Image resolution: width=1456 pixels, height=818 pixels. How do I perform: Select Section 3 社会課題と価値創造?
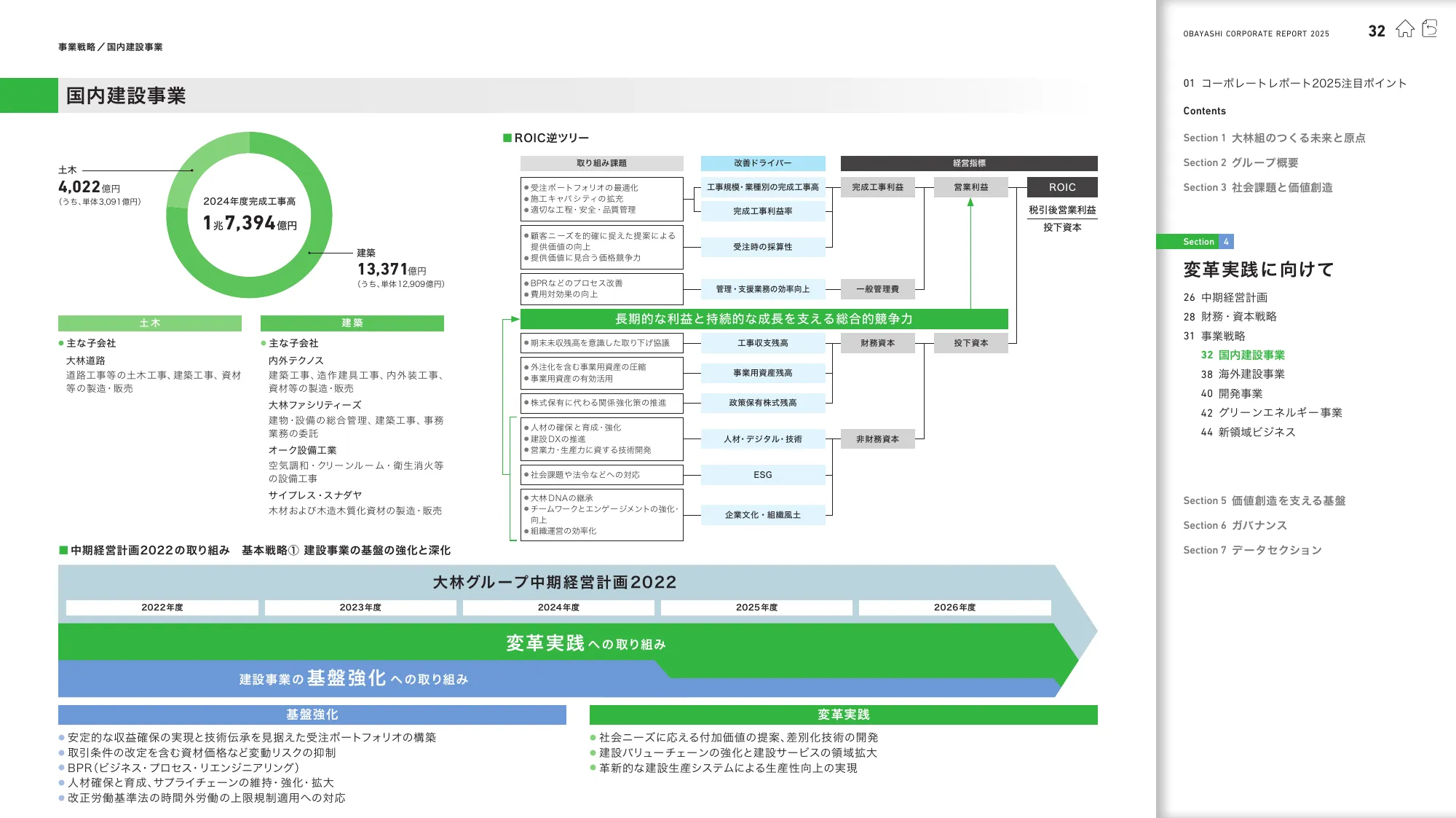(1257, 187)
